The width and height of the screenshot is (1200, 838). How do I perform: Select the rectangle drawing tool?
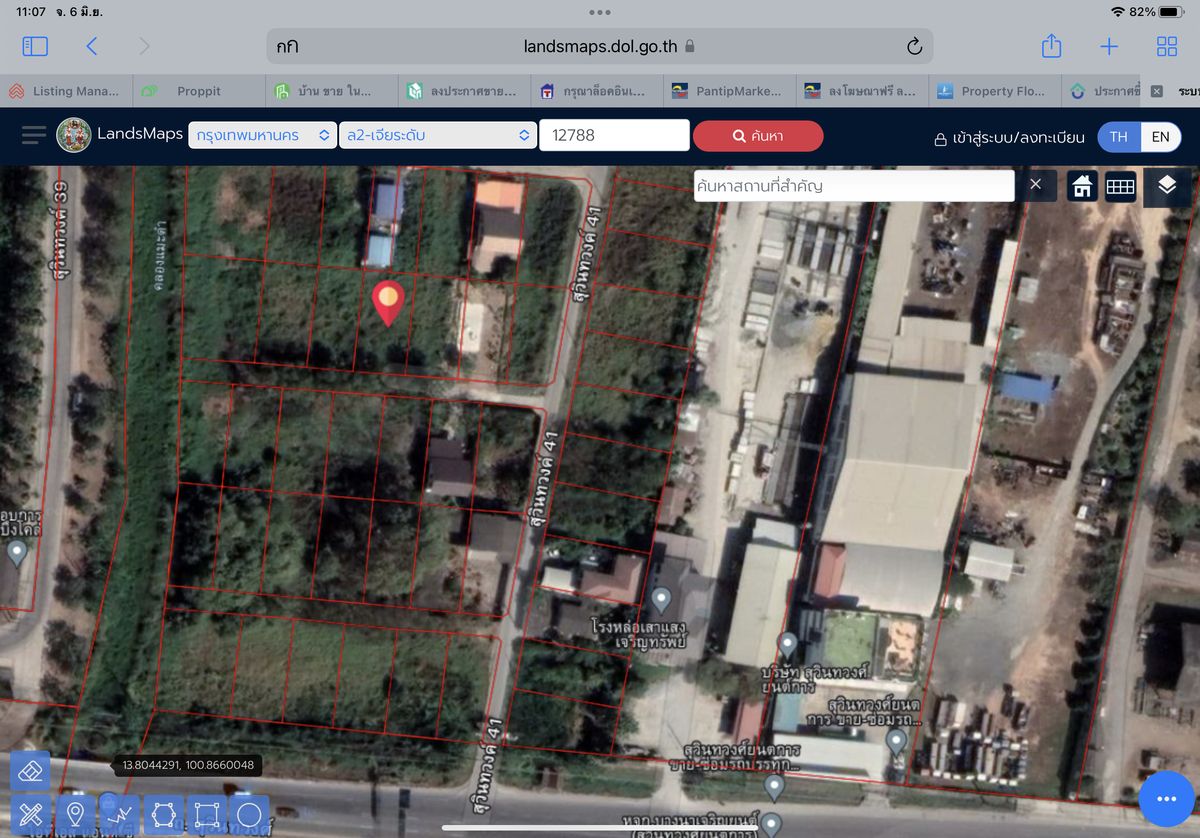[x=206, y=814]
